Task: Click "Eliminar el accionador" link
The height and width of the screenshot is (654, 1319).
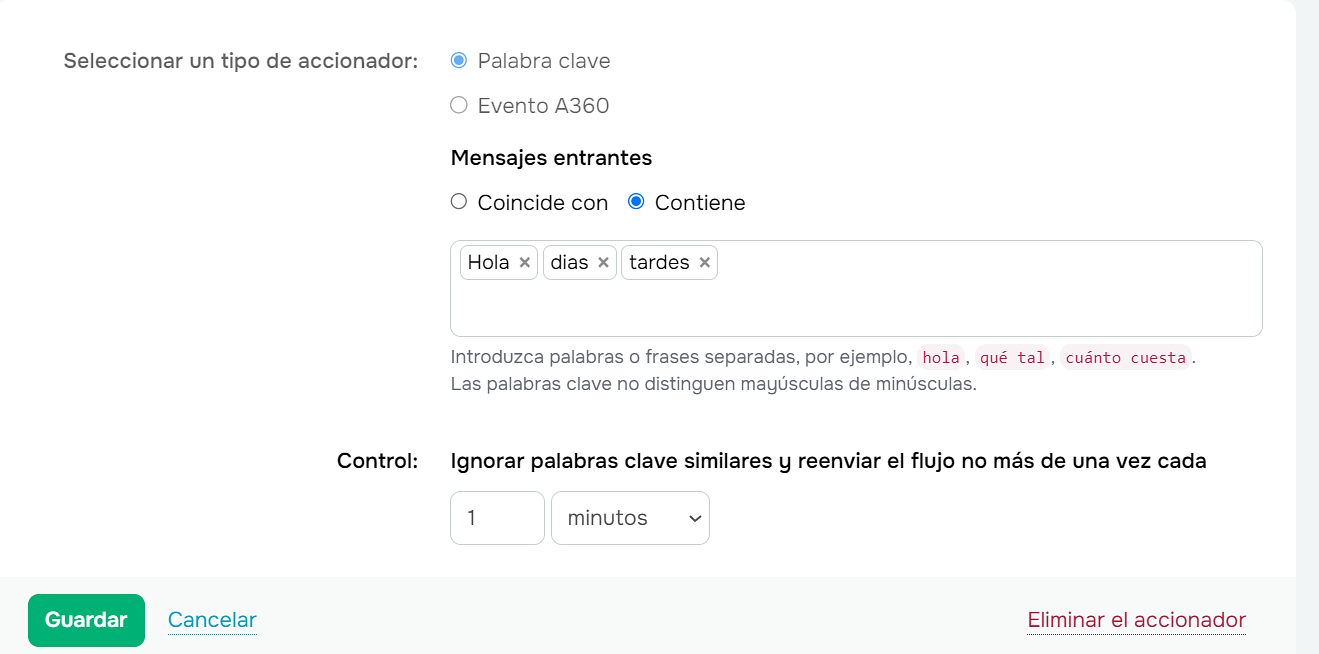Action: (1136, 620)
